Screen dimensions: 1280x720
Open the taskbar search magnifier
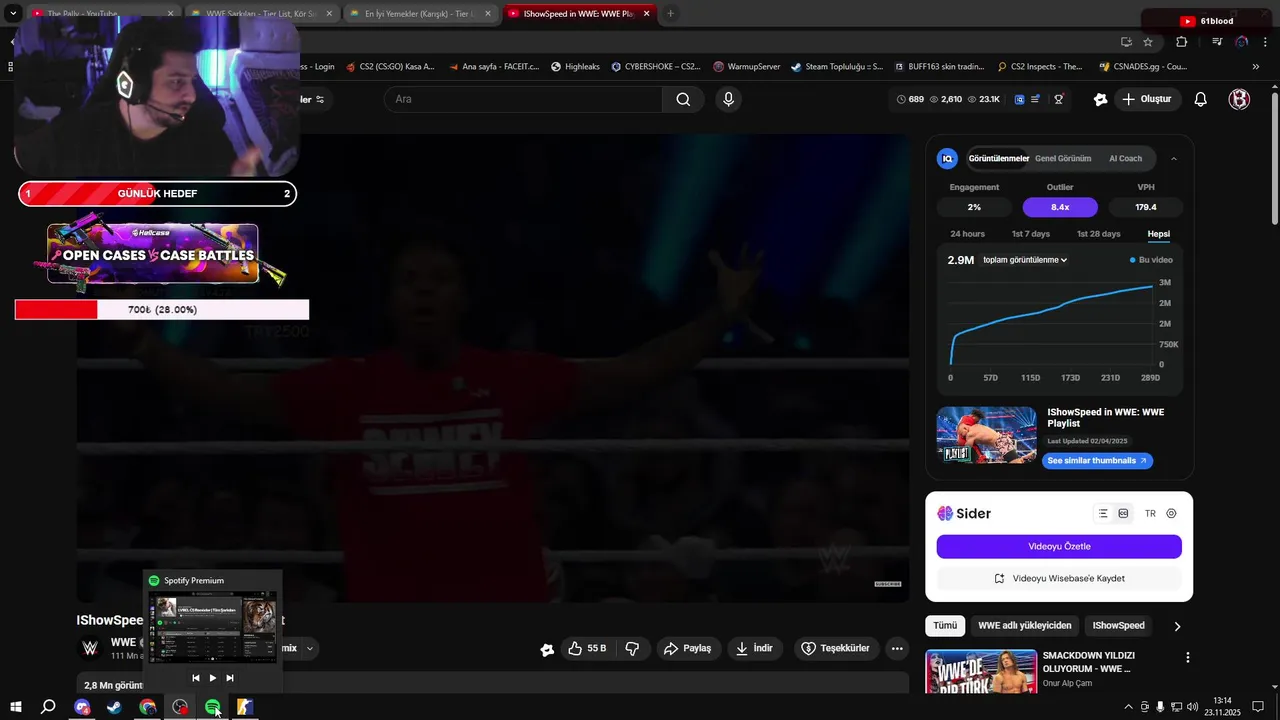coord(48,707)
